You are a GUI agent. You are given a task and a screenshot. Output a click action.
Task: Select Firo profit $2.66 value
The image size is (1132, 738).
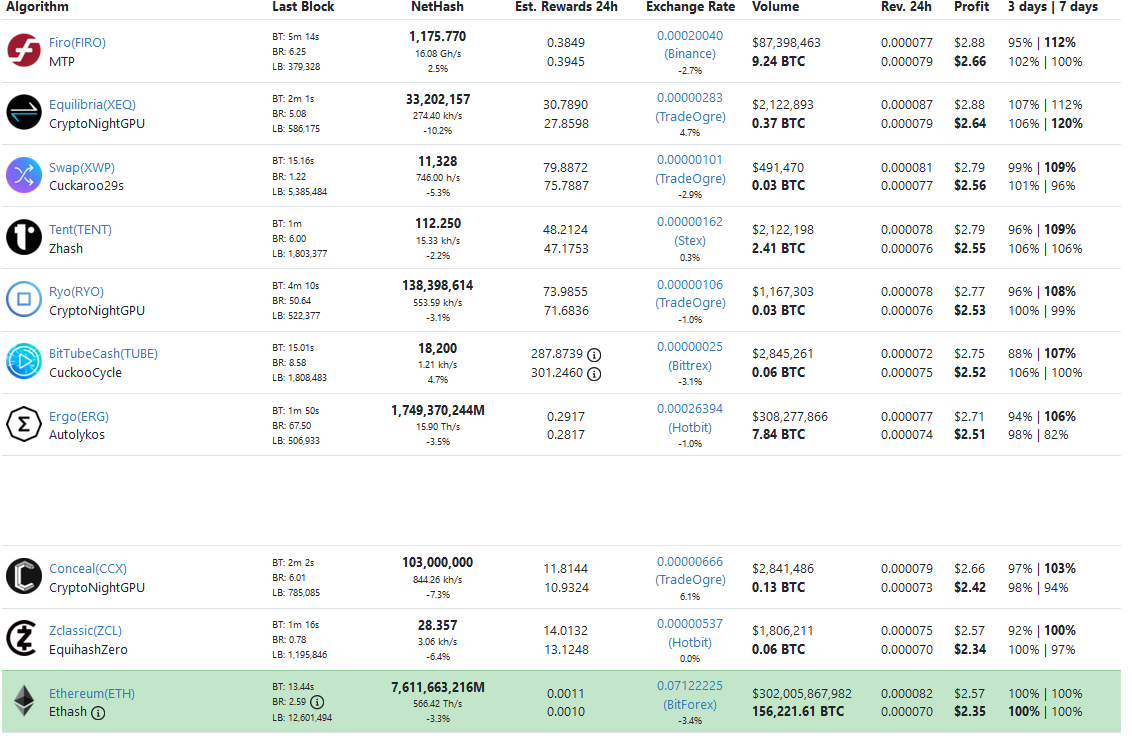click(970, 61)
